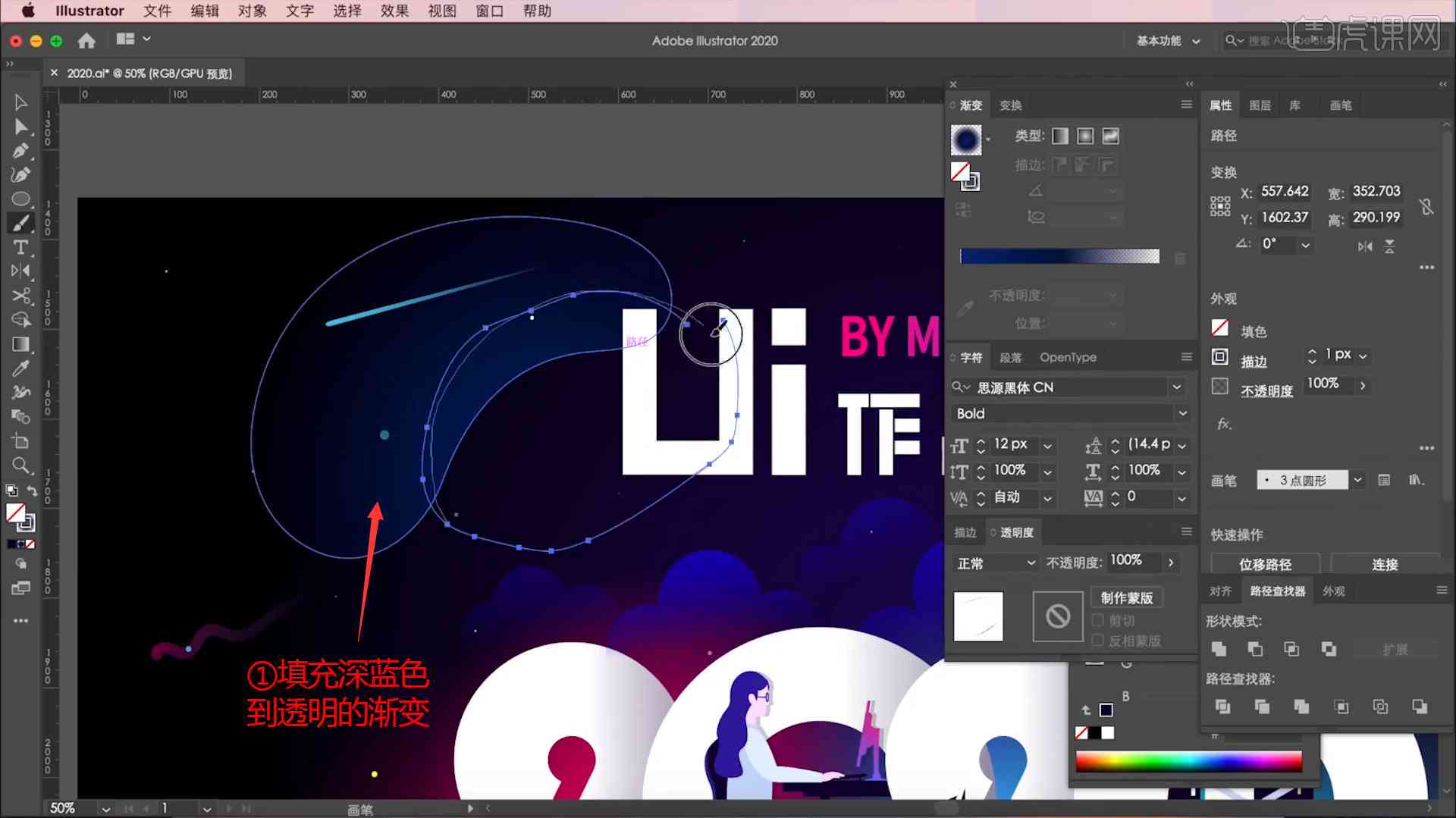Open gradient panel options menu
1456x818 pixels.
coord(1187,105)
